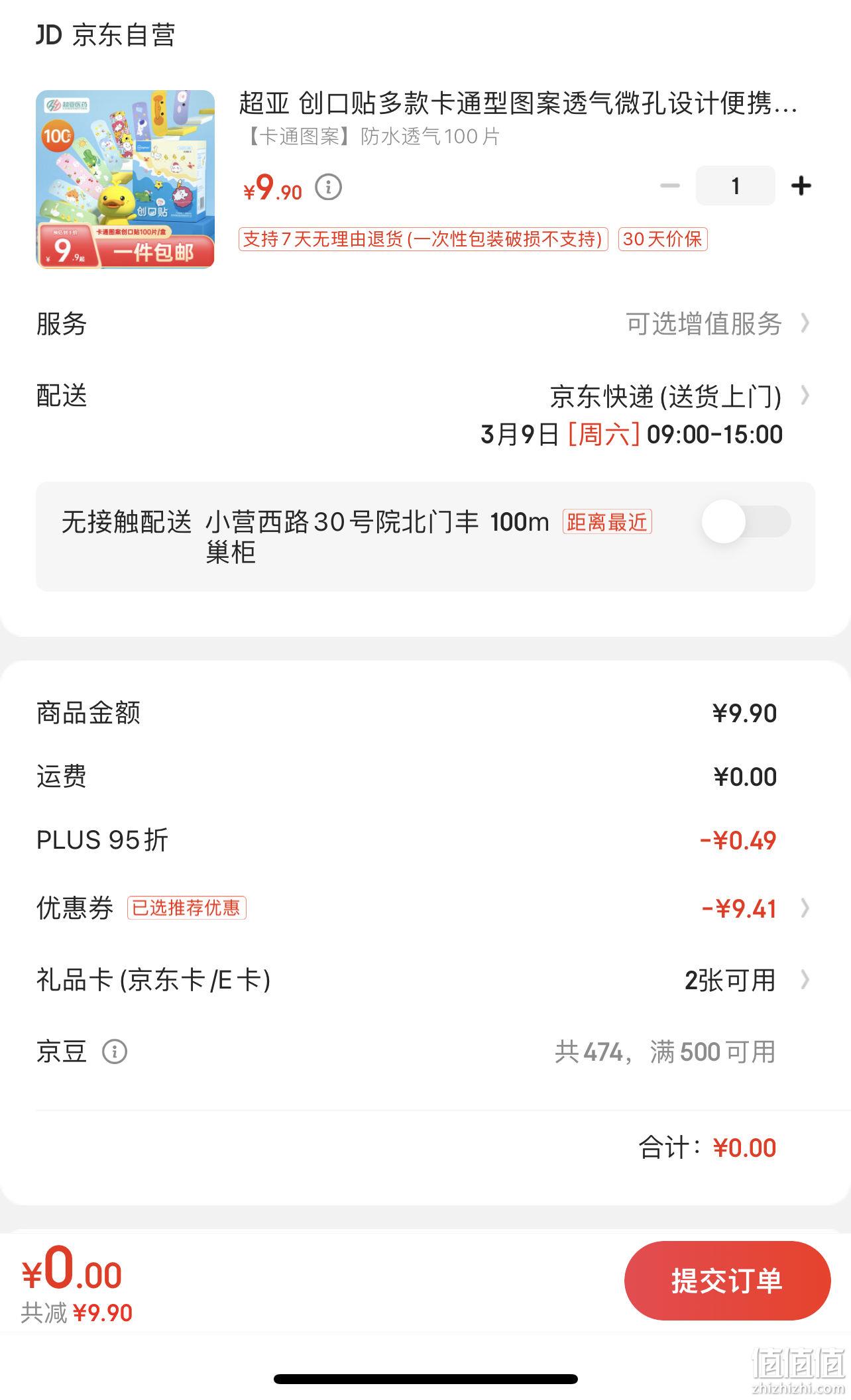Tap the 已选推荐优惠 coupon tag
Screen dimensions: 851x1400
(186, 908)
